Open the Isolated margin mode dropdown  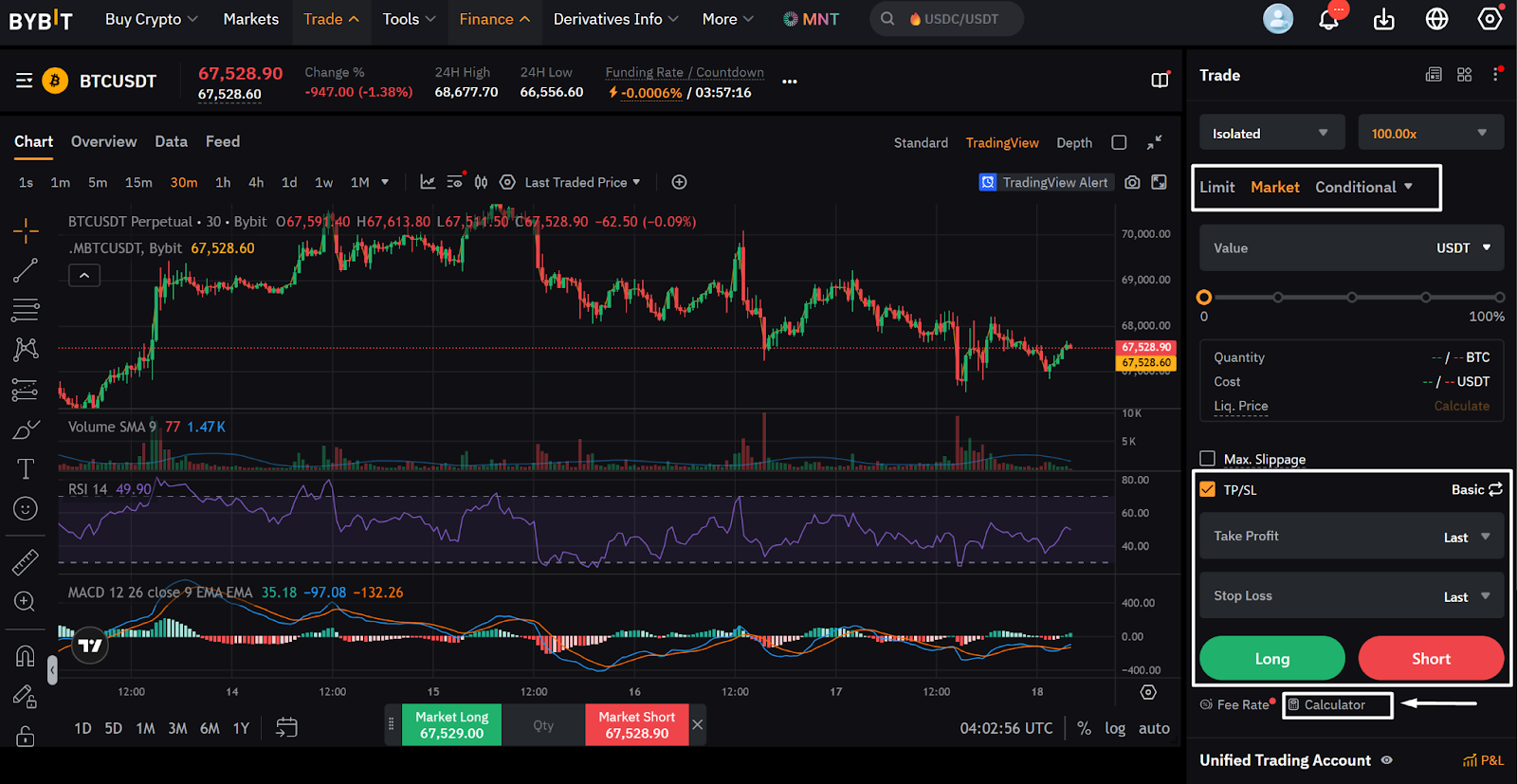tap(1271, 134)
